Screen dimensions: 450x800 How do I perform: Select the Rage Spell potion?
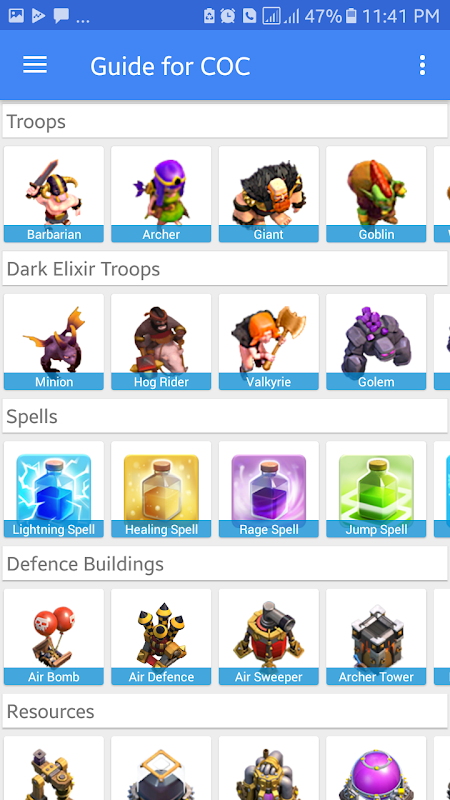(x=269, y=489)
